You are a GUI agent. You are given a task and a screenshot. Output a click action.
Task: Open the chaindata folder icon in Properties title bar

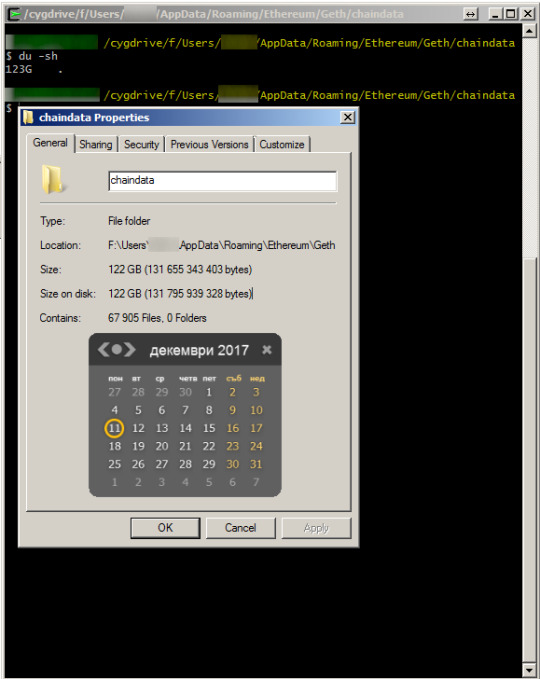click(x=28, y=117)
